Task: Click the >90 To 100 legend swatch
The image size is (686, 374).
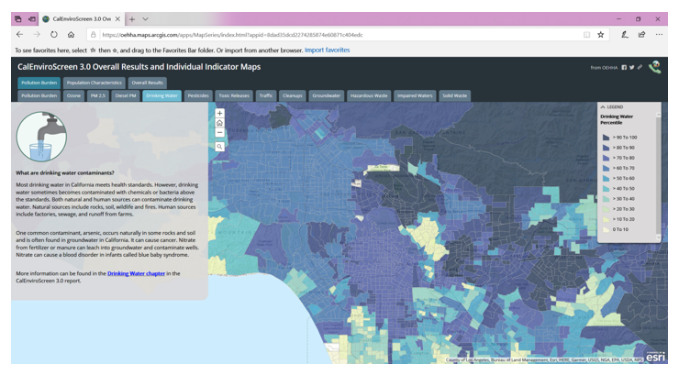Action: point(606,137)
